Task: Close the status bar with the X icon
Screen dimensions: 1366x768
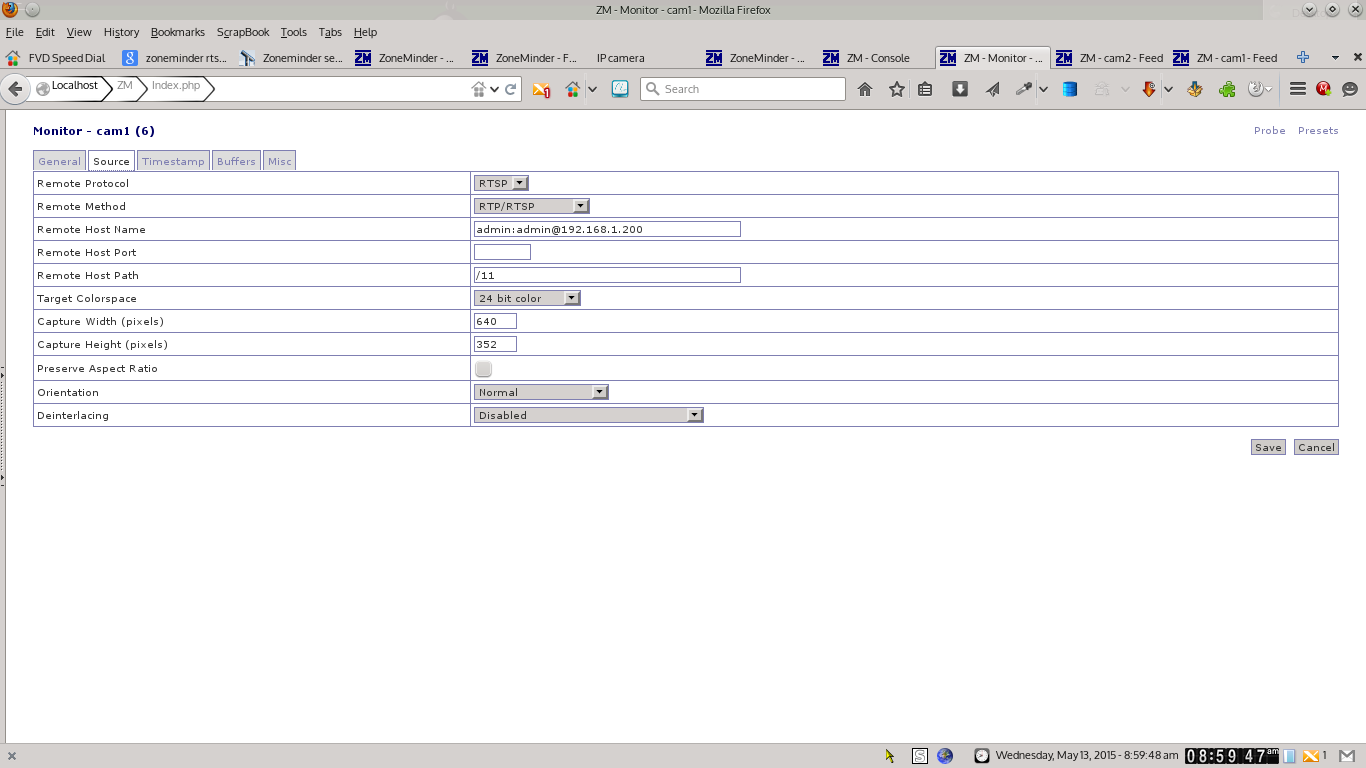Action: (12, 756)
